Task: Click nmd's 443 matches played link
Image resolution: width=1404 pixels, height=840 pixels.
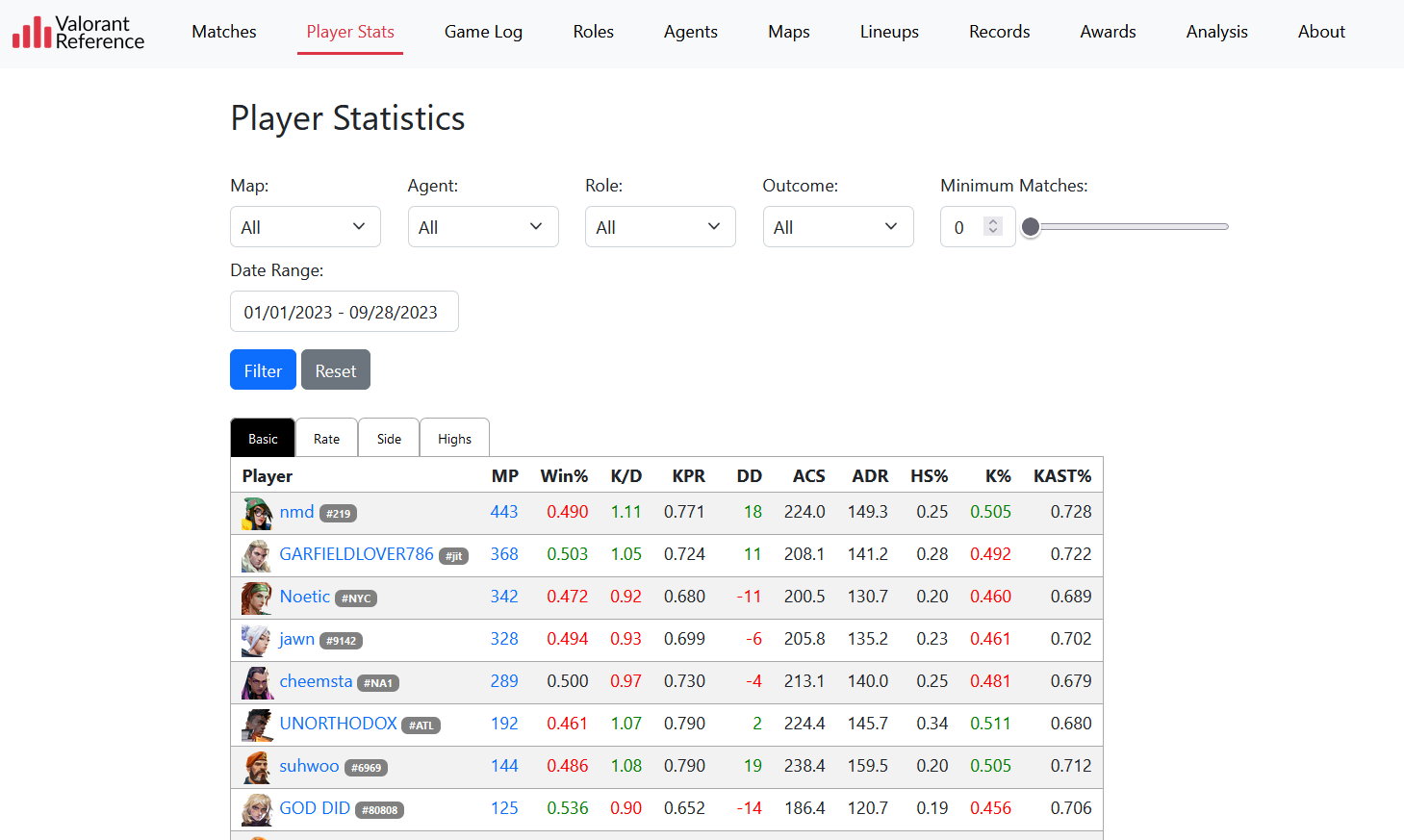Action: coord(504,512)
